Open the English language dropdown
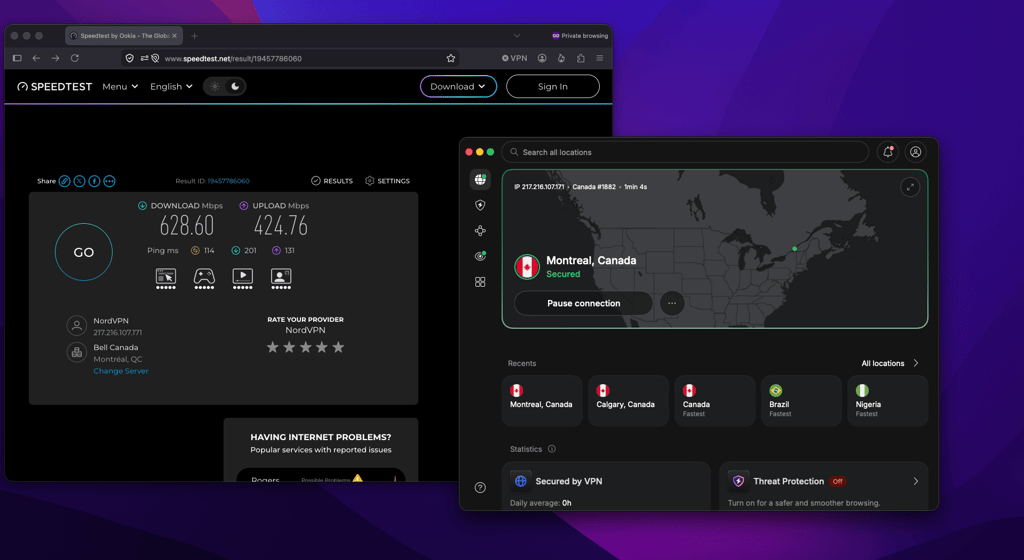The width and height of the screenshot is (1024, 560). (x=171, y=86)
